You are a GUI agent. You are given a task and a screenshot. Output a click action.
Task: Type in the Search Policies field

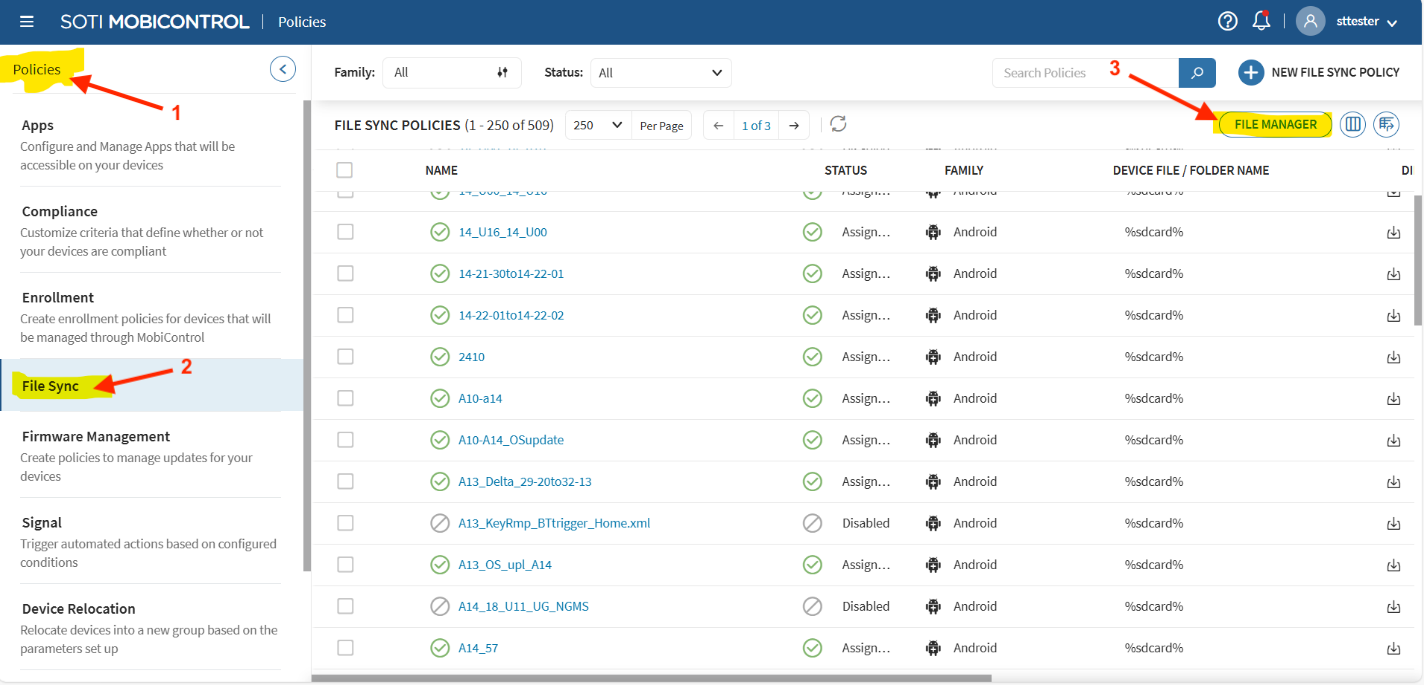tap(1085, 73)
